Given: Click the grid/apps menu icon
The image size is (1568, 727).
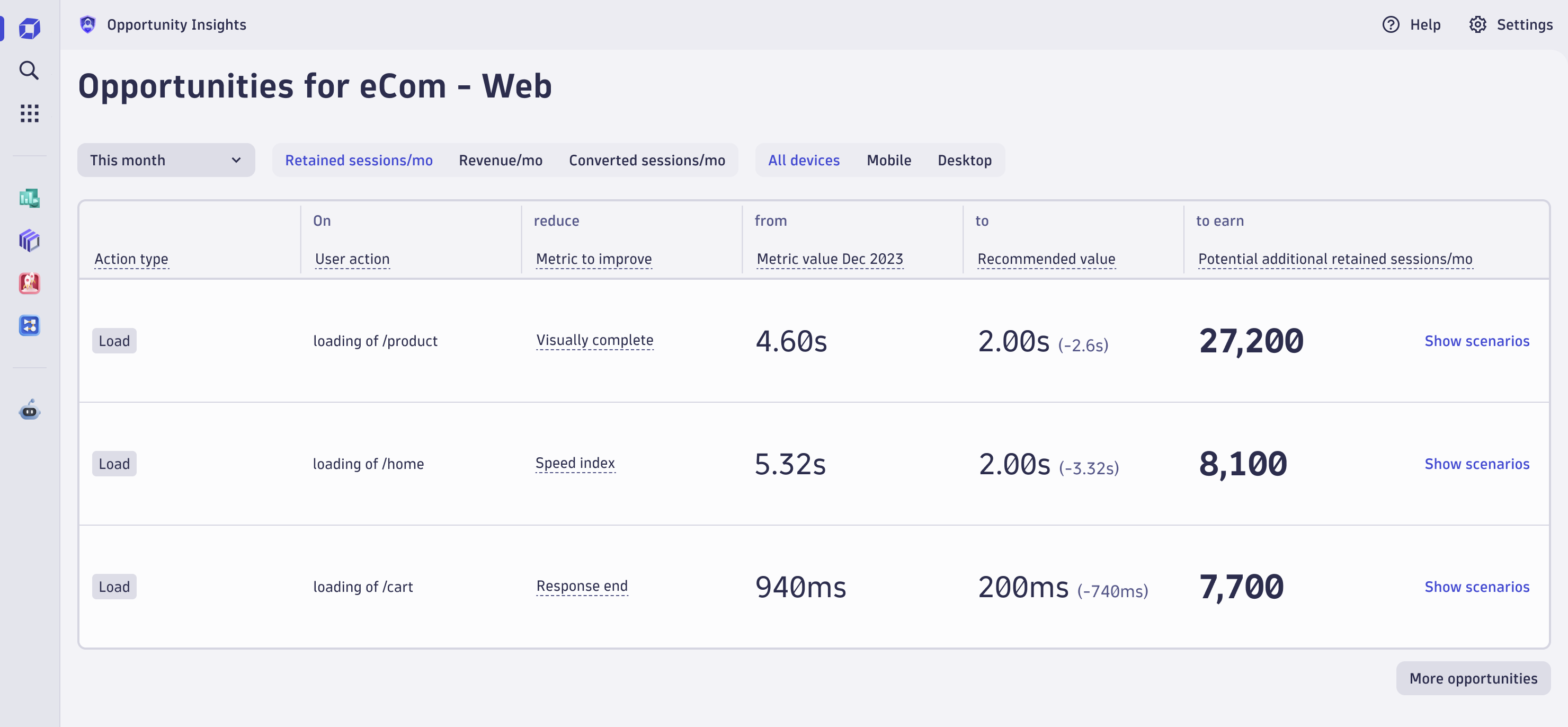Looking at the screenshot, I should point(27,113).
